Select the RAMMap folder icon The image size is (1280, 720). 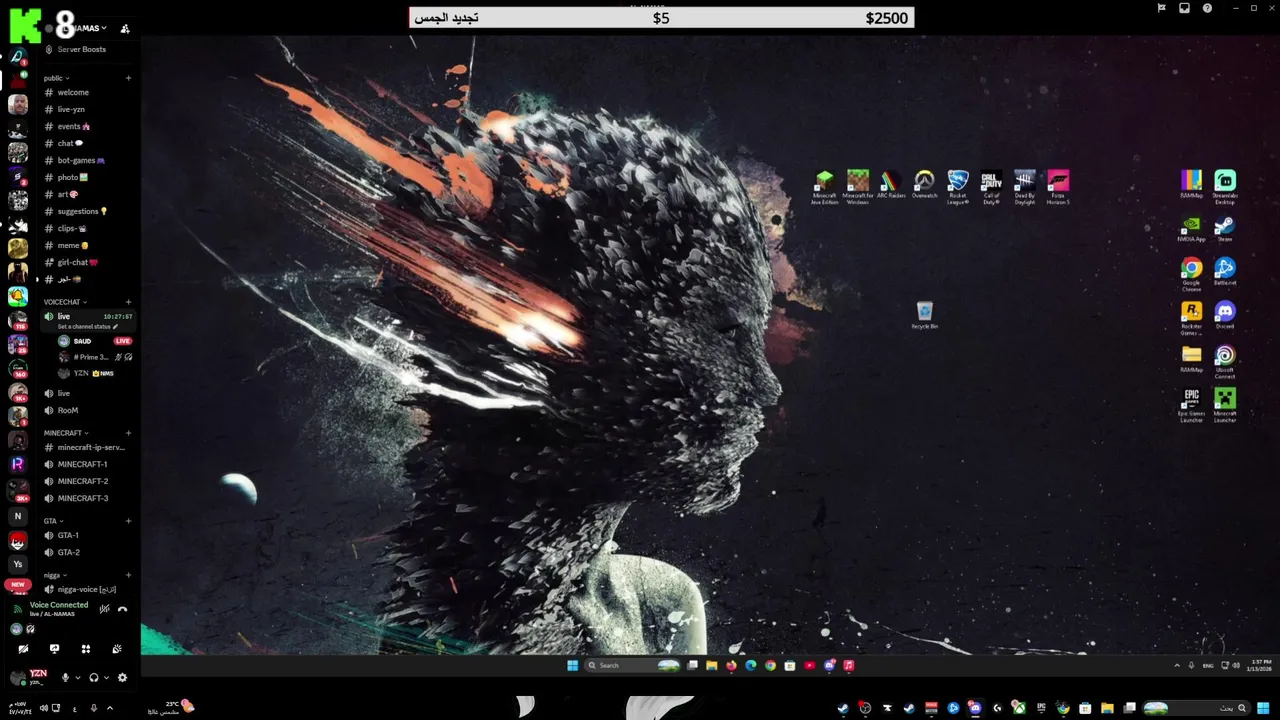1191,359
